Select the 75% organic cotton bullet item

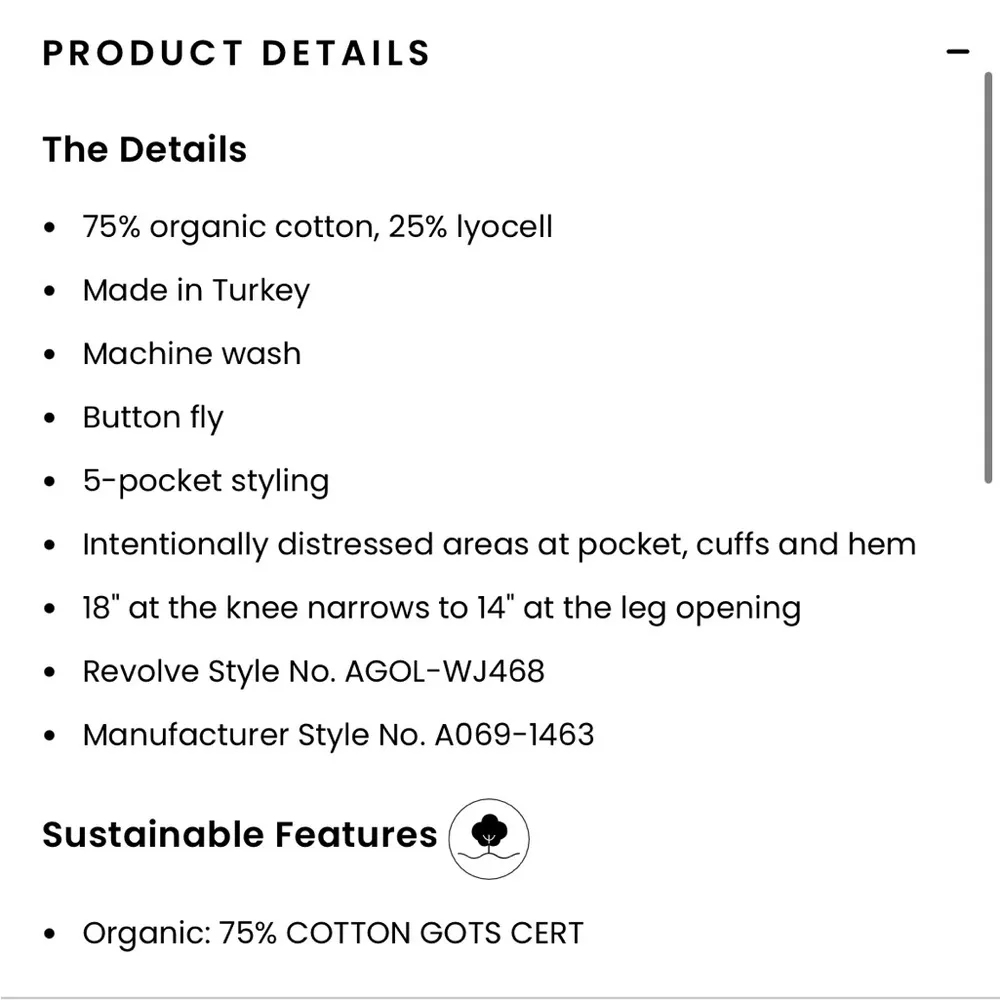[318, 226]
